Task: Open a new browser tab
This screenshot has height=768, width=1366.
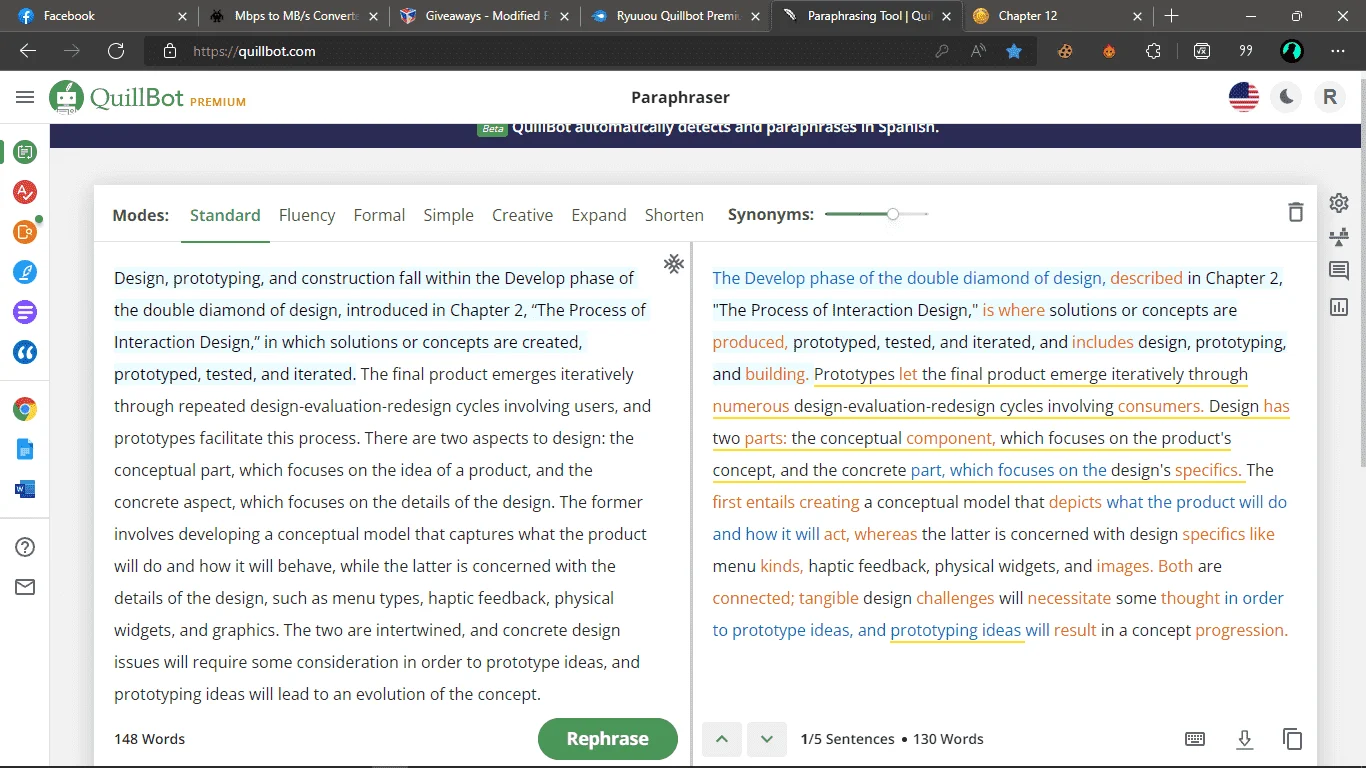Action: coord(1172,16)
